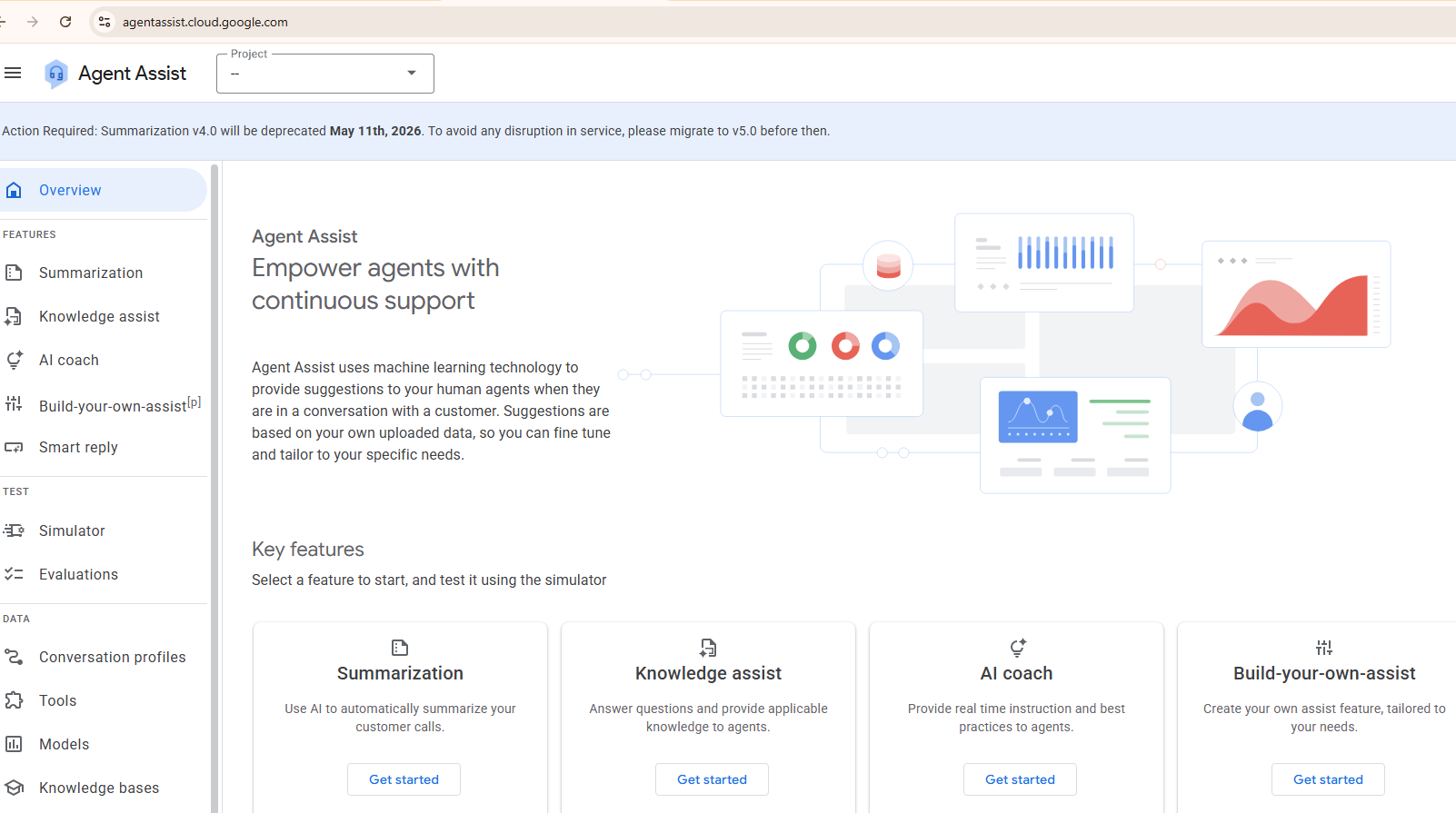
Task: Click the Simulator sidebar icon
Action: pyautogui.click(x=14, y=530)
